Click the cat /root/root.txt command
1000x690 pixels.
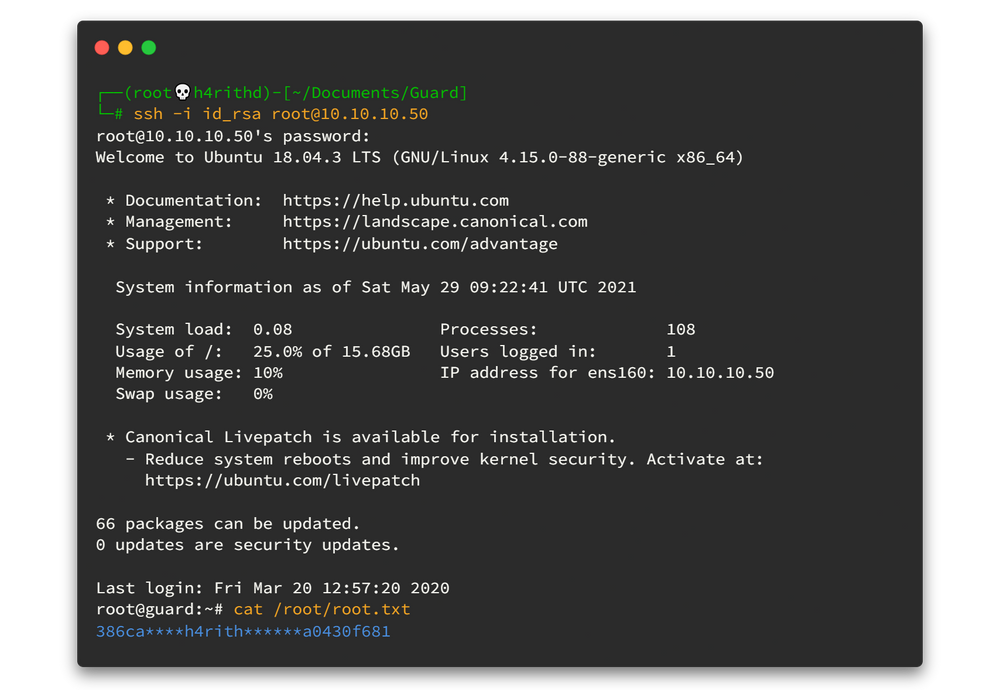322,610
